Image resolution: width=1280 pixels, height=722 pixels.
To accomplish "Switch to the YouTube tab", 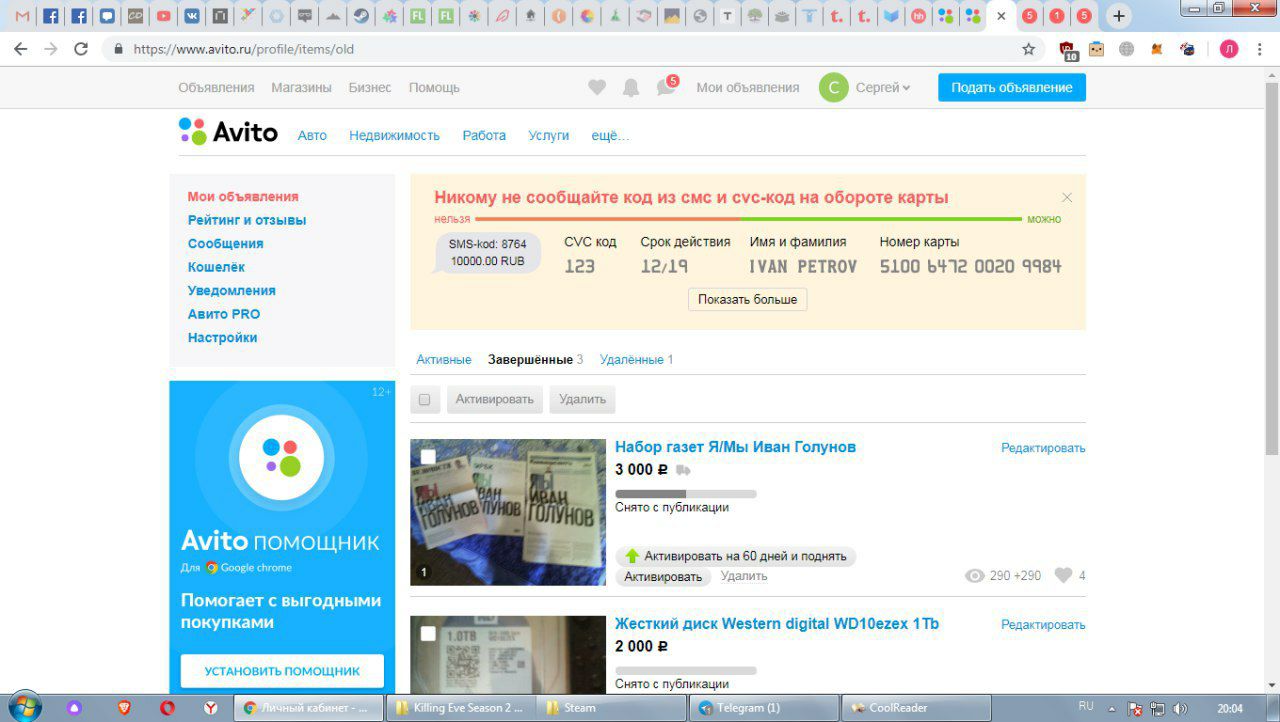I will 163,16.
